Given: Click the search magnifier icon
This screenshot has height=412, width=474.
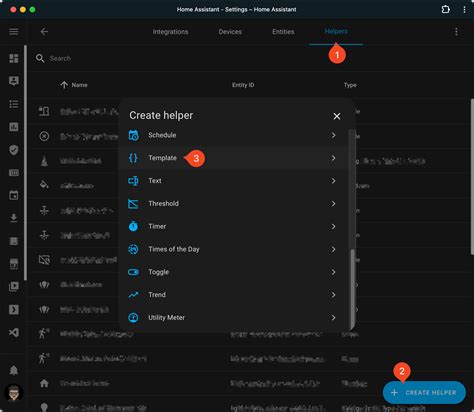Looking at the screenshot, I should point(40,58).
